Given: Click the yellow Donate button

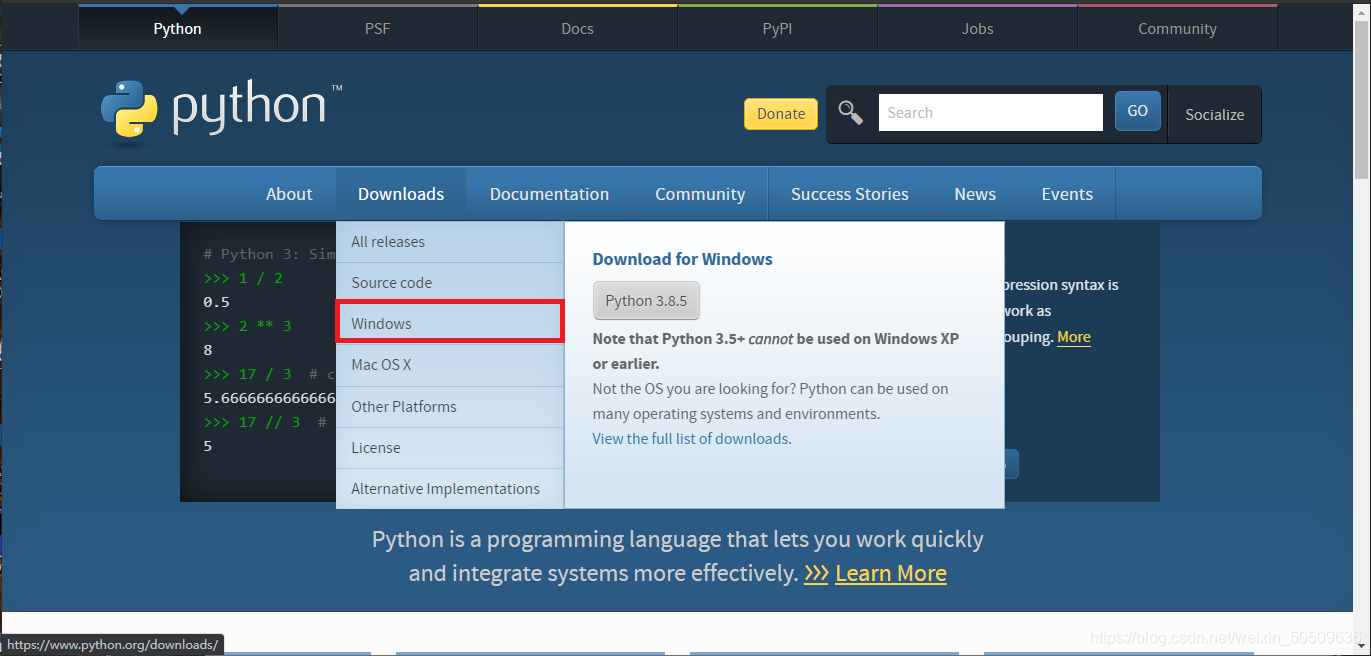Looking at the screenshot, I should click(x=780, y=113).
